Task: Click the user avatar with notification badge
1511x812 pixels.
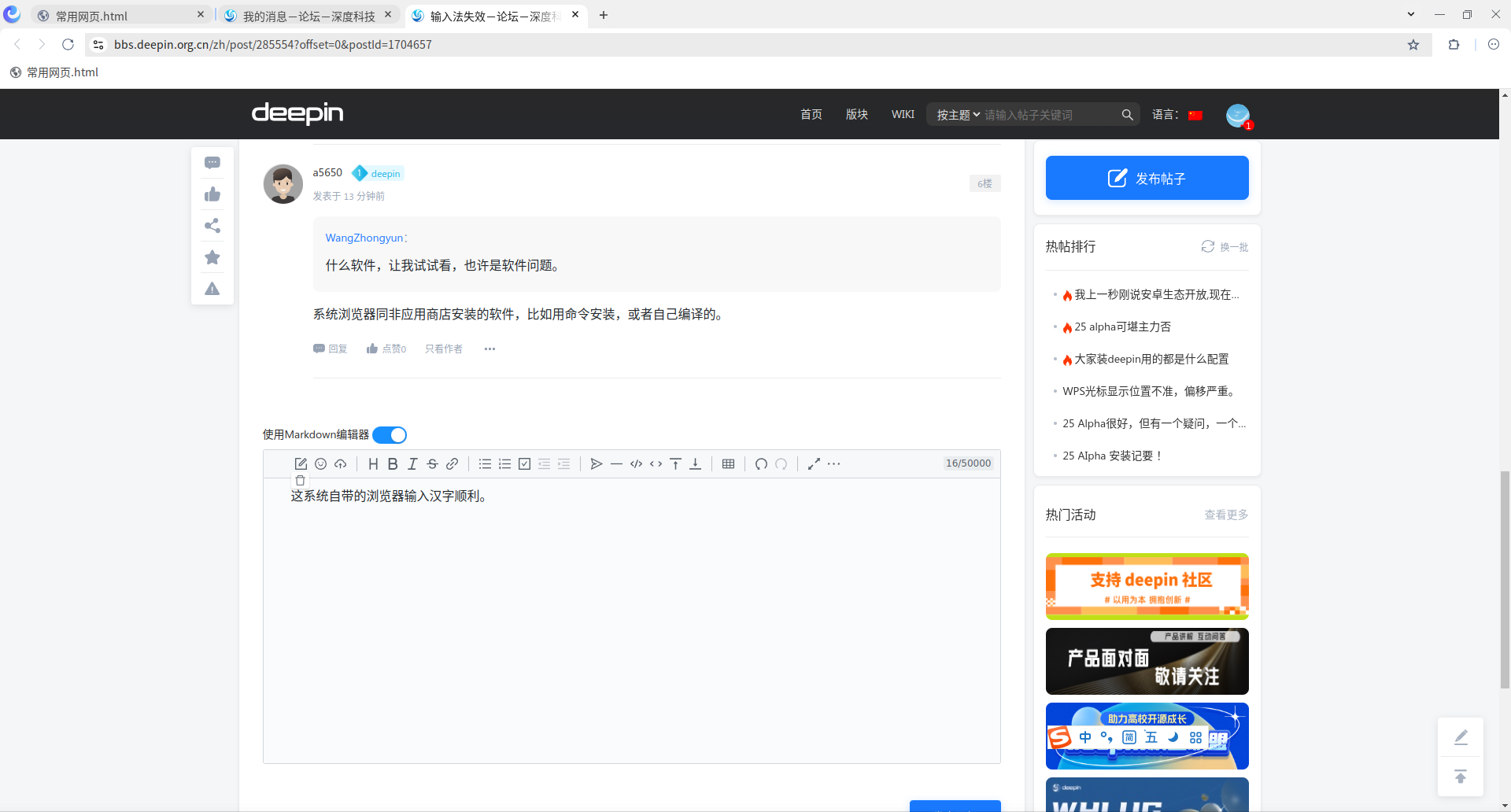Action: pyautogui.click(x=1238, y=116)
